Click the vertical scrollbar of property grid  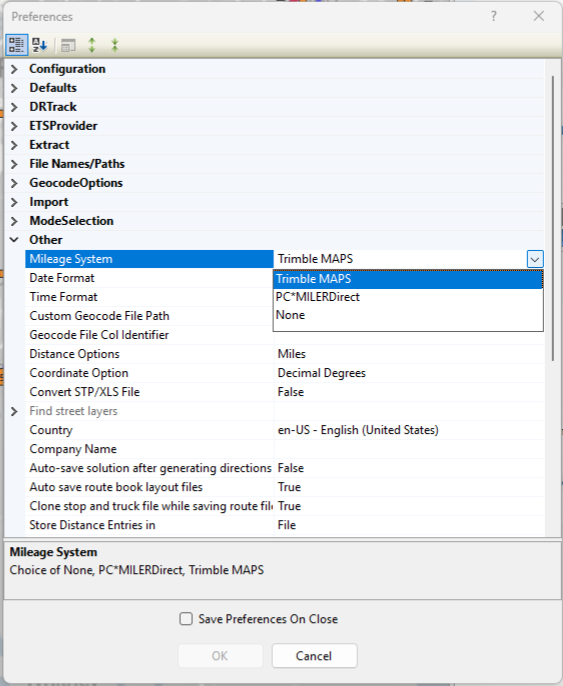(x=553, y=212)
